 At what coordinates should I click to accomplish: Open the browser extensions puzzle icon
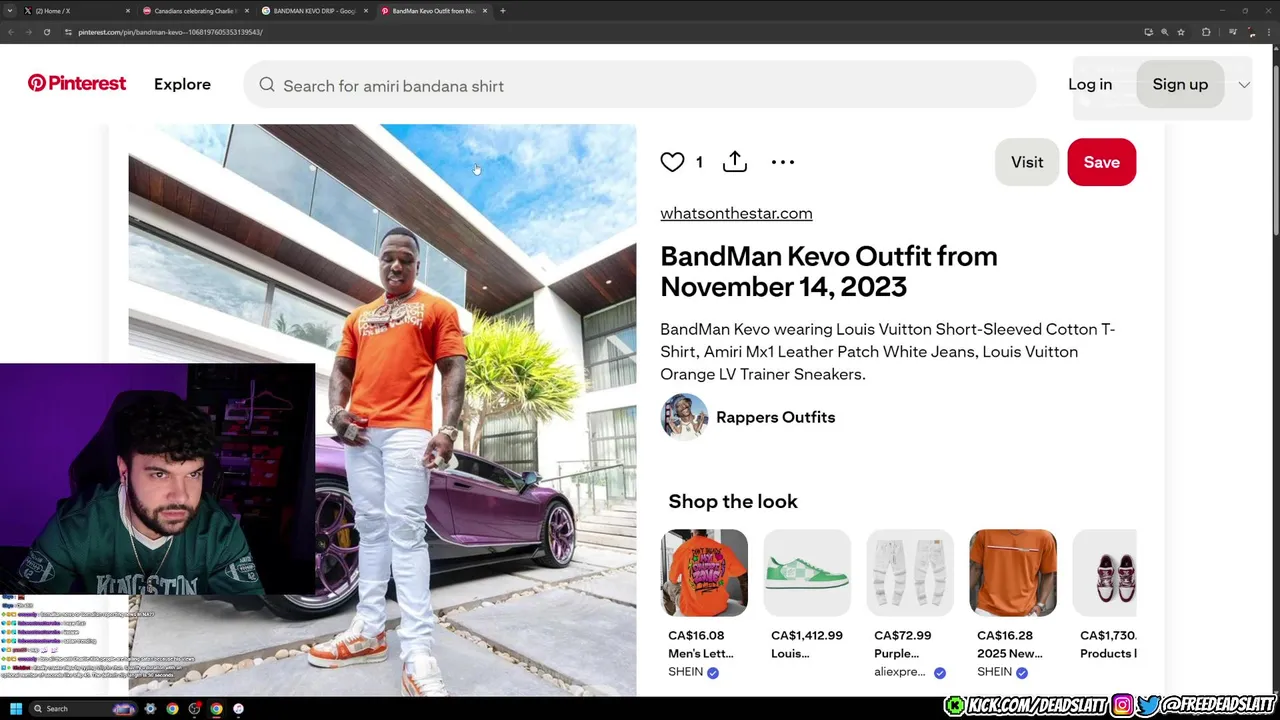(x=1206, y=32)
